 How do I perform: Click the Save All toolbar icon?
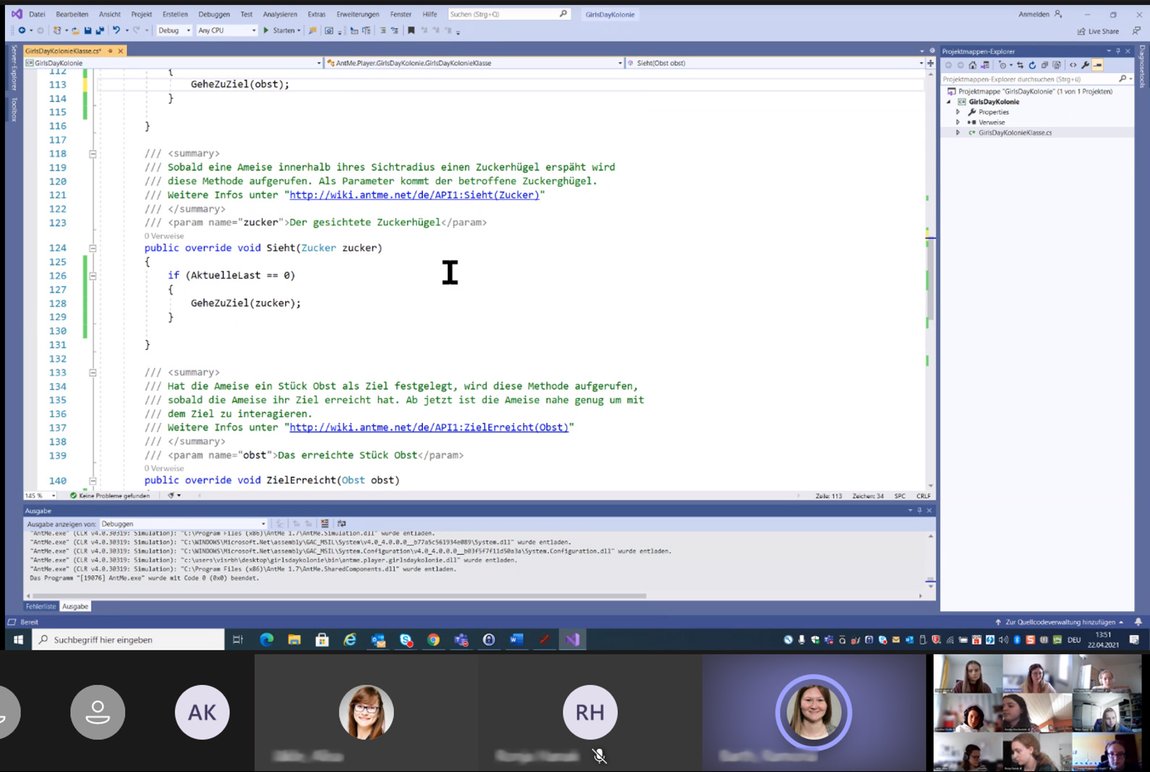[100, 31]
